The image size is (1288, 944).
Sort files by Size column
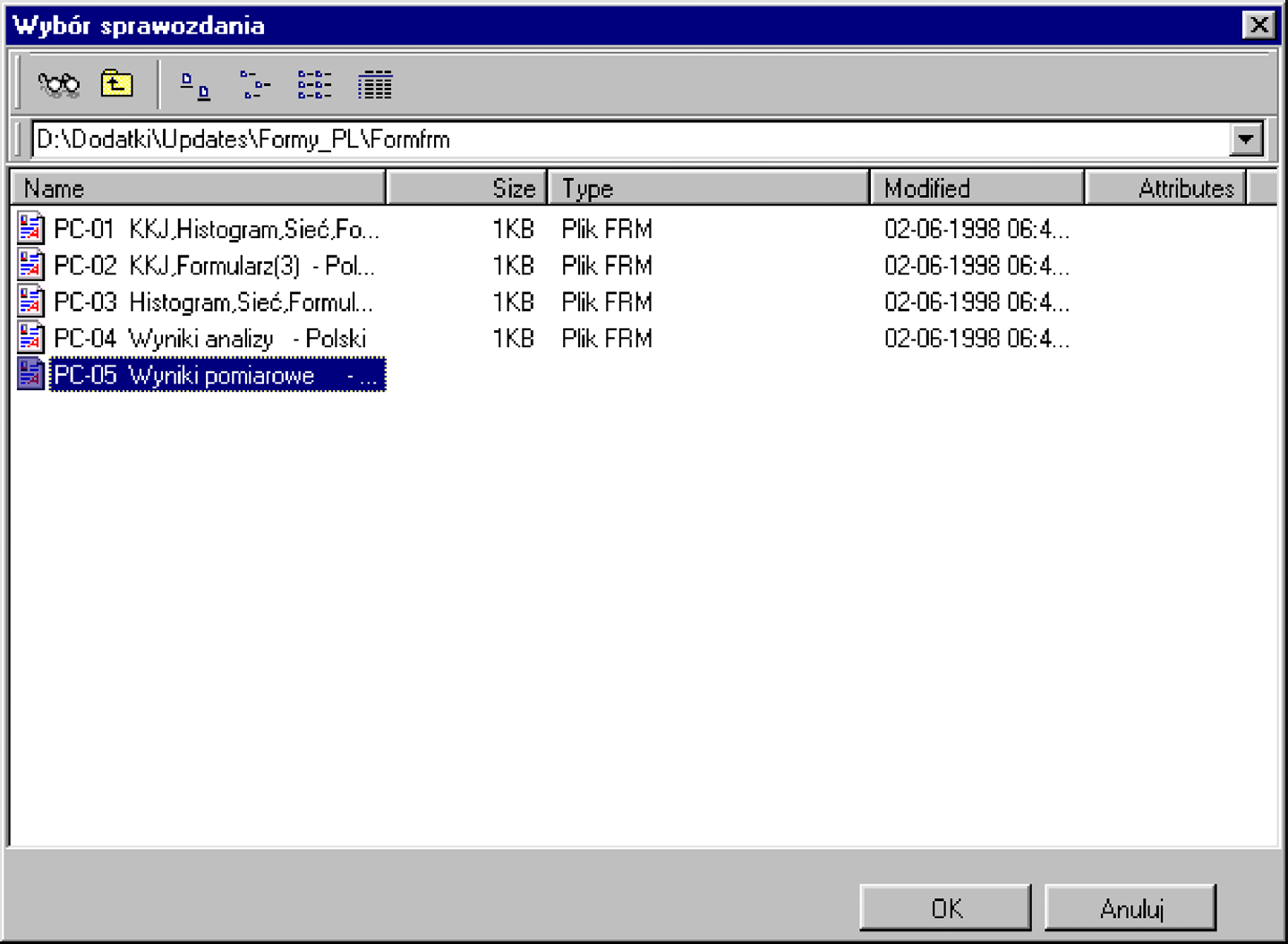point(466,188)
